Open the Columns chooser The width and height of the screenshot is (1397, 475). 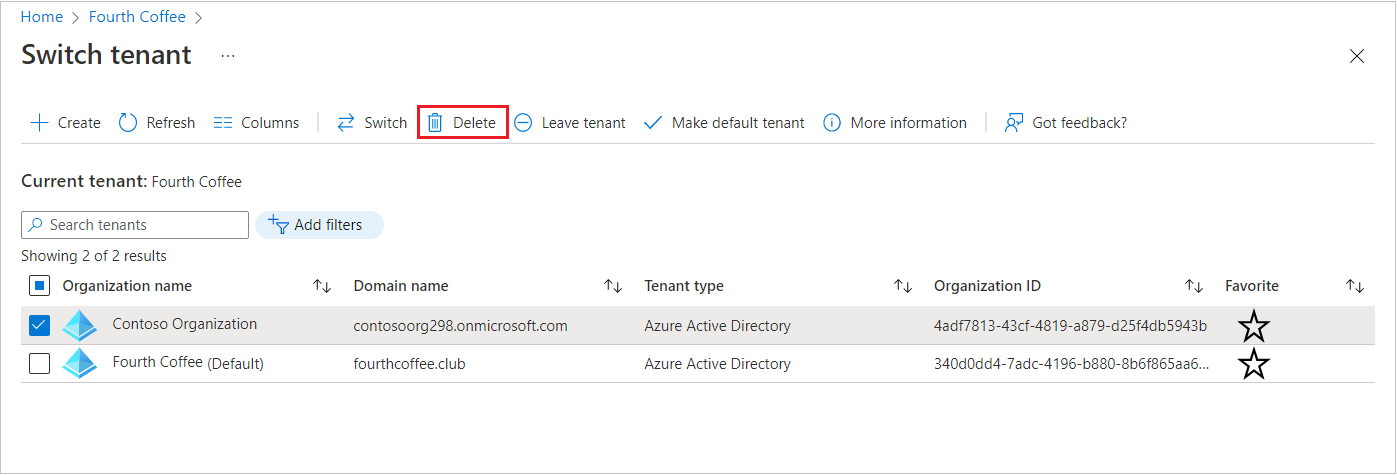(223, 123)
